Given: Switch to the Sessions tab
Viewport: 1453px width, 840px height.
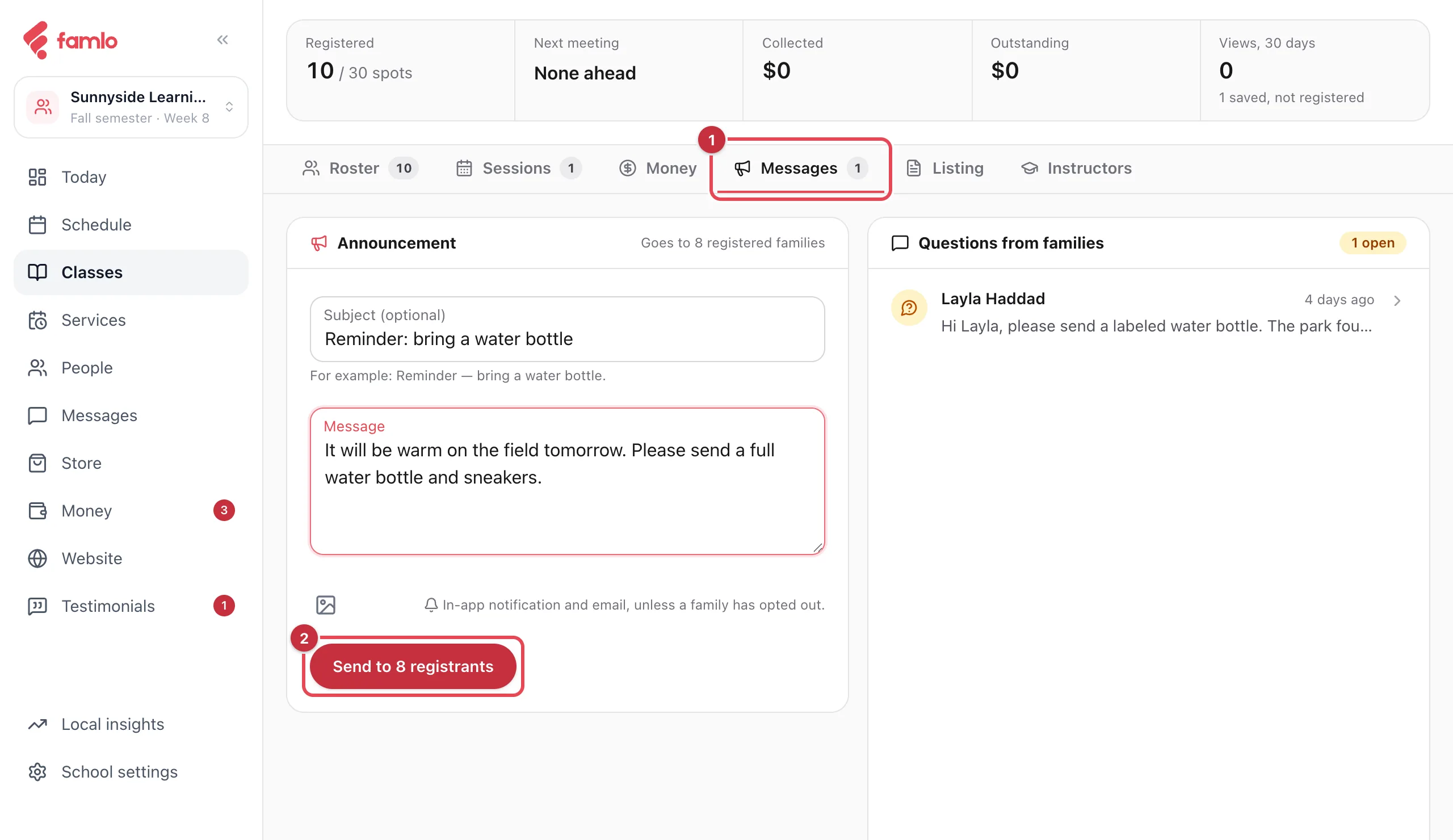Looking at the screenshot, I should (x=518, y=169).
